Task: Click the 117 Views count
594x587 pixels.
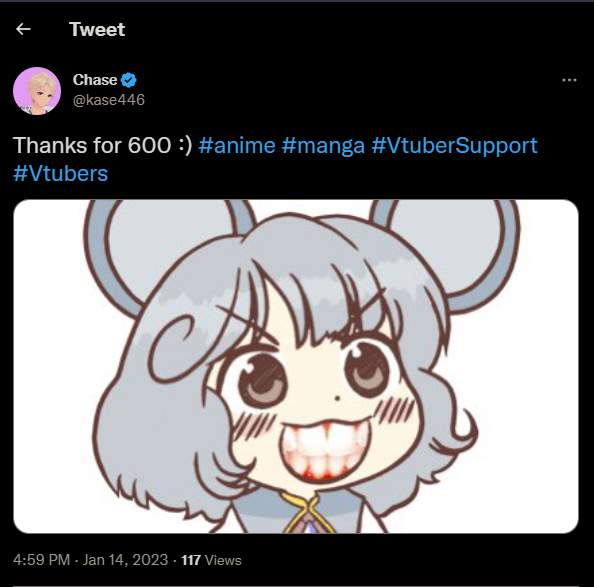Action: [211, 560]
